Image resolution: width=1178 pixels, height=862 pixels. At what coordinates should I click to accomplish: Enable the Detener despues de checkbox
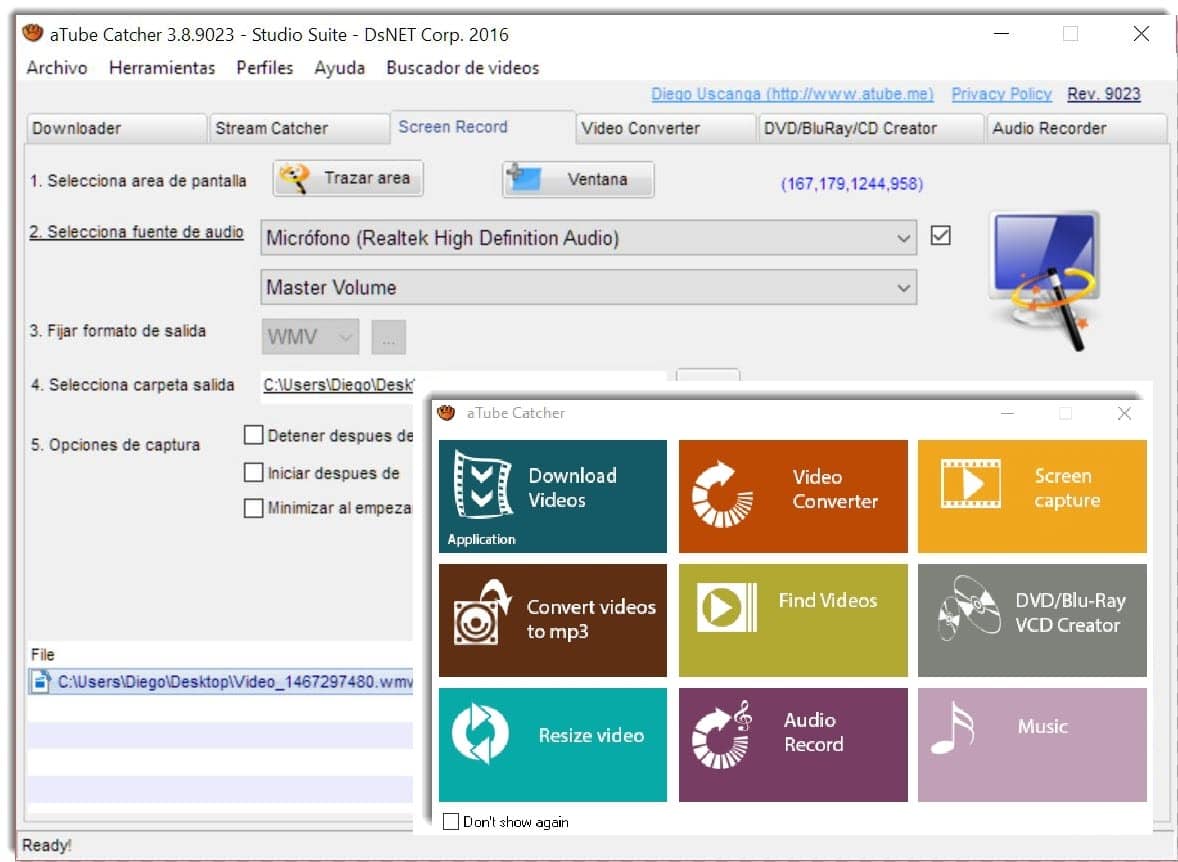254,435
